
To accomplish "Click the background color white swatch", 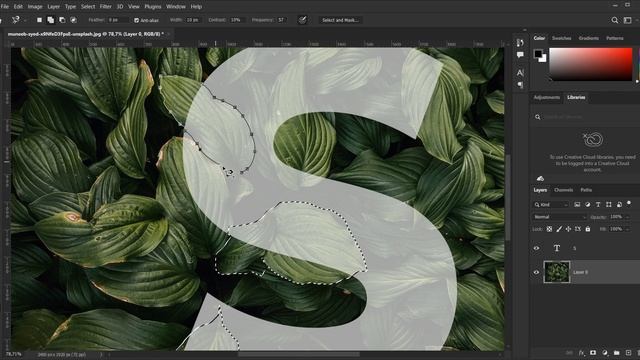I will 543,59.
